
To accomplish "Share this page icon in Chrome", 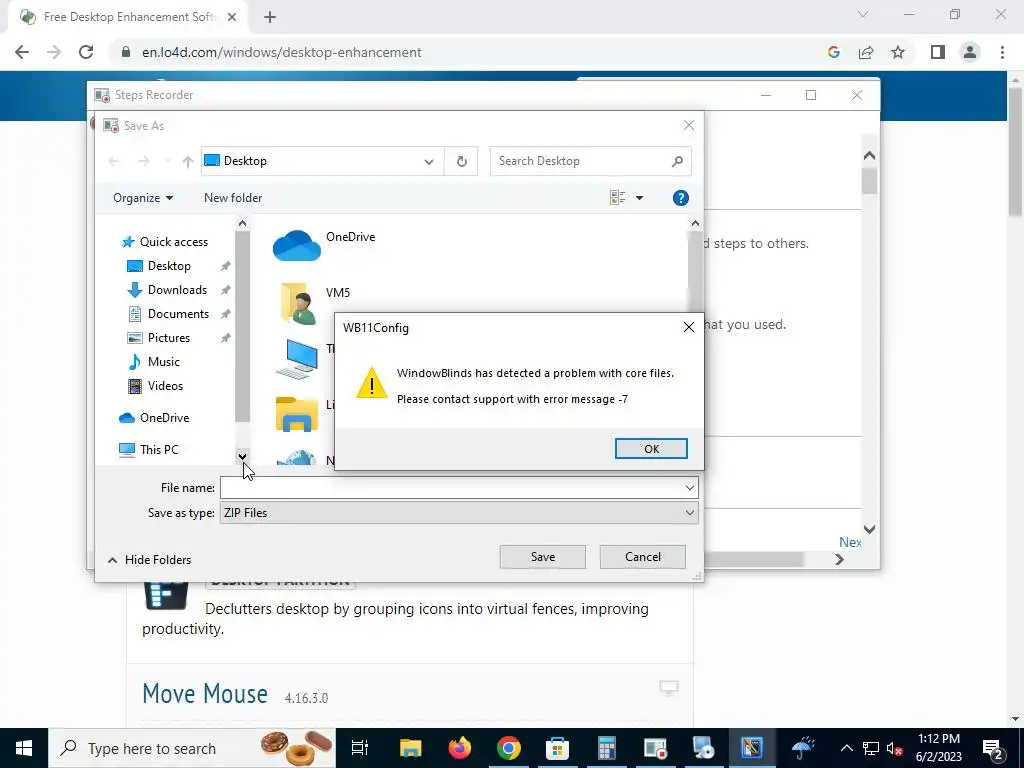I will pyautogui.click(x=866, y=52).
